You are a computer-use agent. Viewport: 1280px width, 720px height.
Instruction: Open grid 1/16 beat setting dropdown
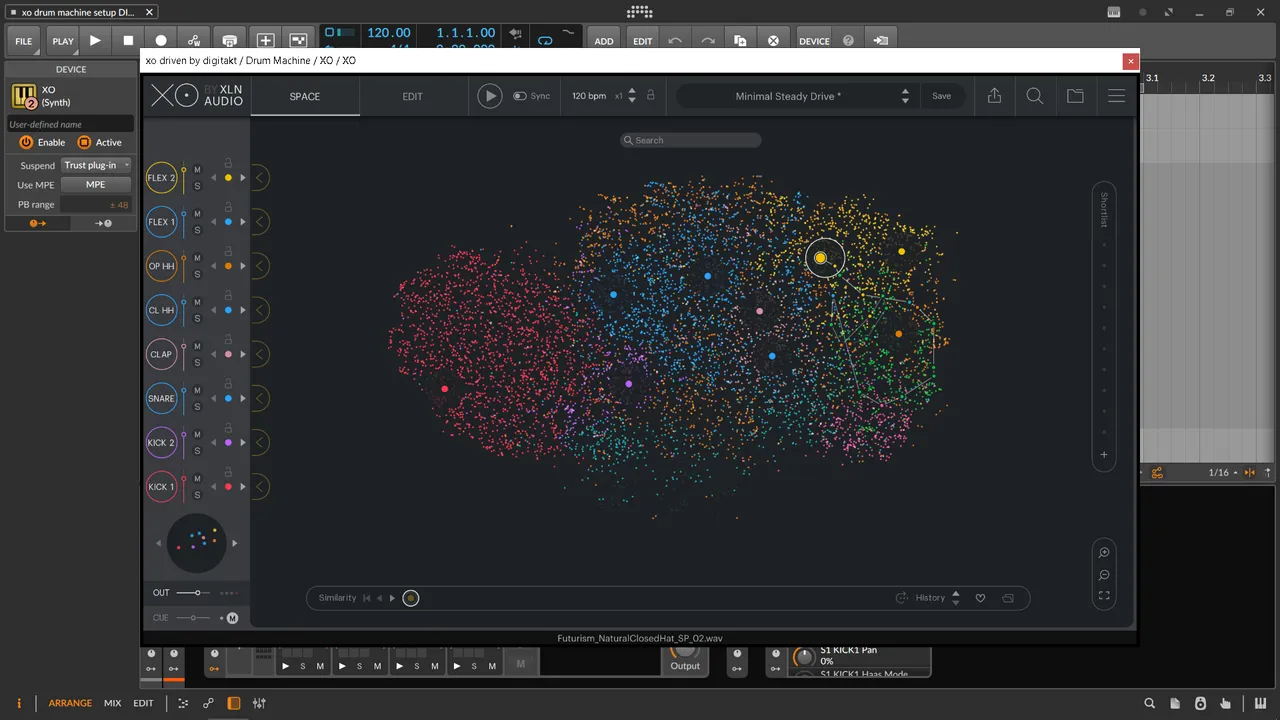pos(1224,473)
